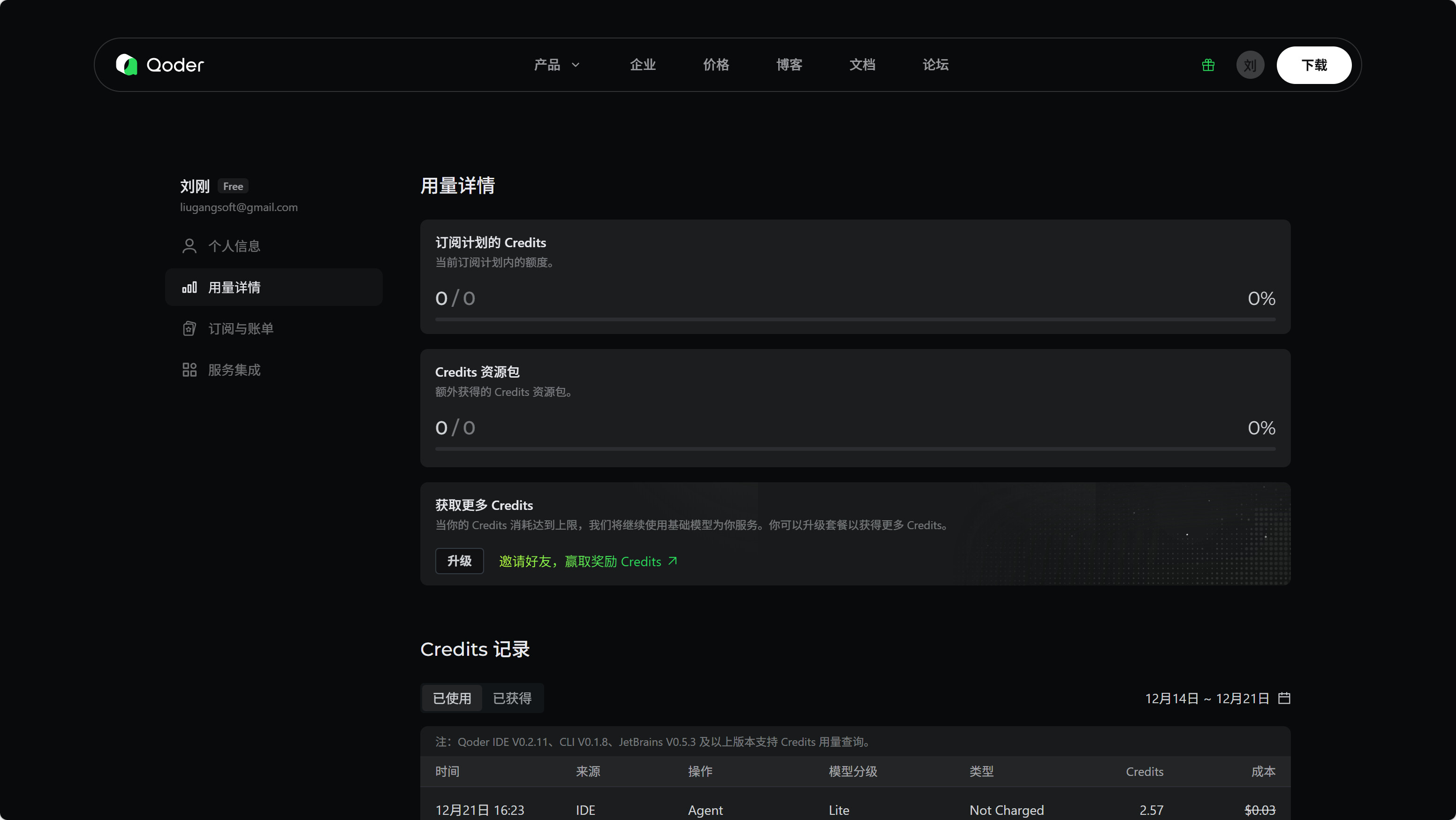Open date range 12月14日 ~ 12月21日

point(1207,699)
